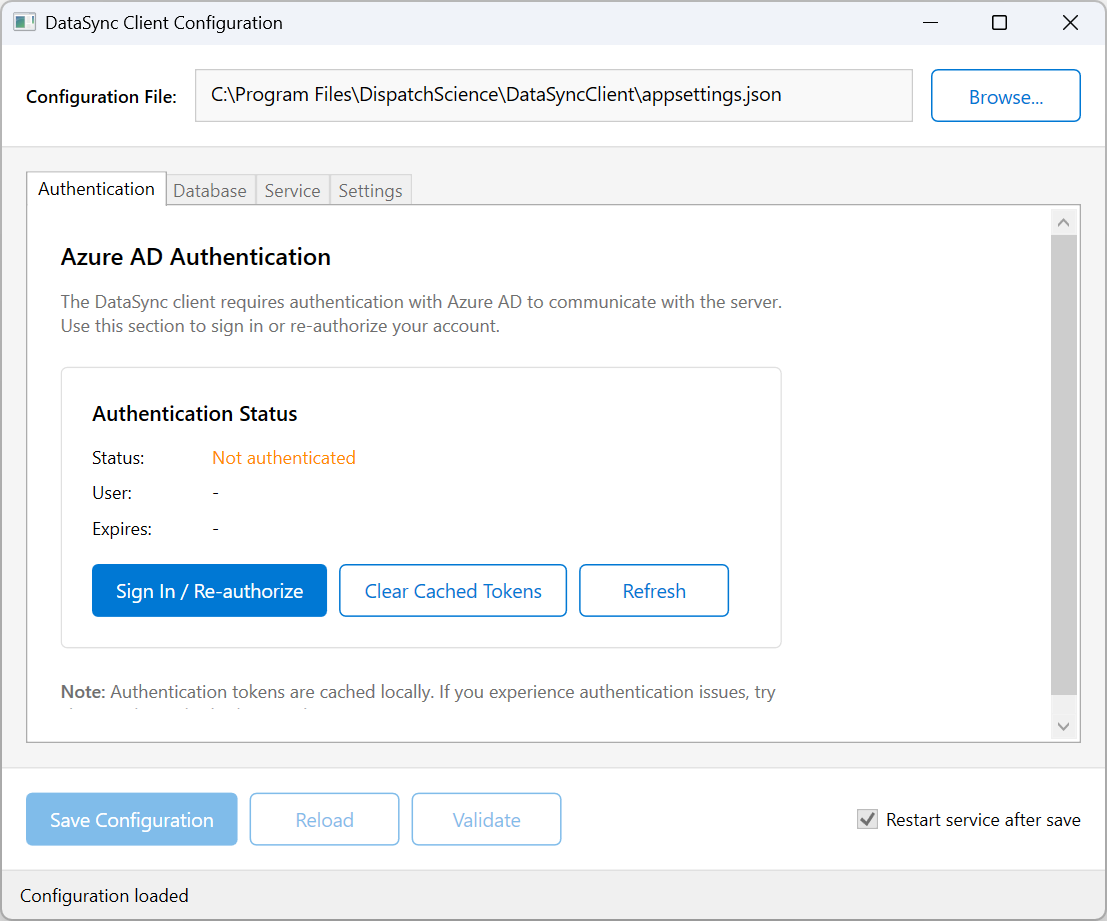Validate the configuration
1107x921 pixels.
(x=486, y=819)
